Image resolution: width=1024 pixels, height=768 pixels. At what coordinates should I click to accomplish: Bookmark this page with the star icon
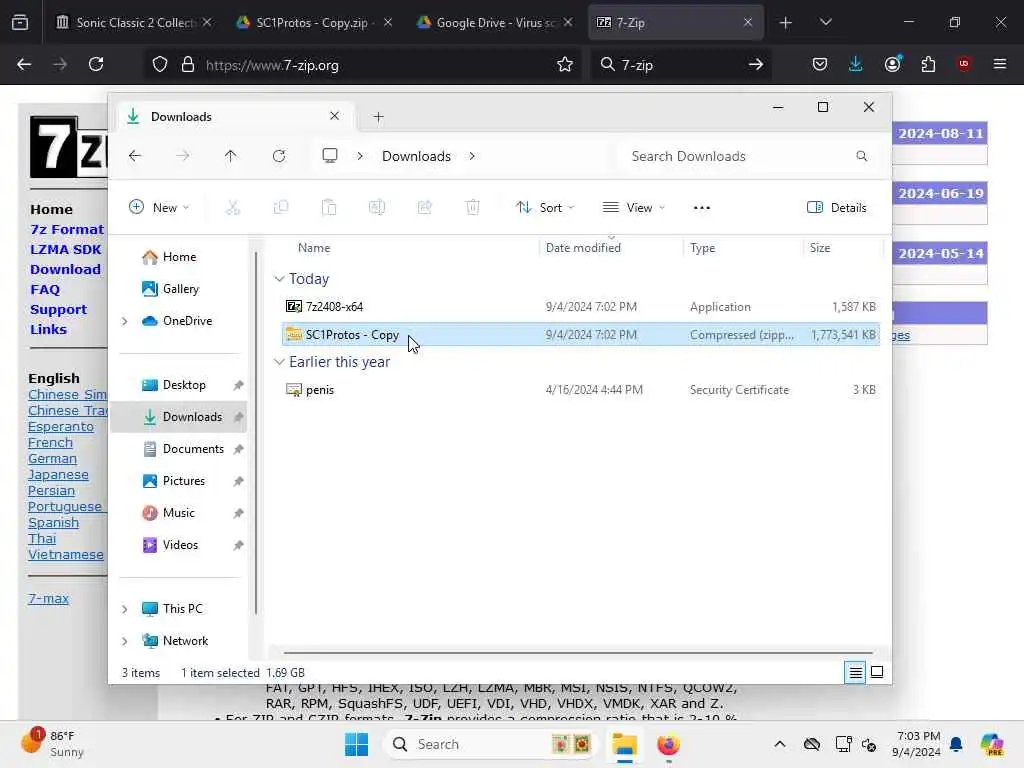click(x=565, y=64)
